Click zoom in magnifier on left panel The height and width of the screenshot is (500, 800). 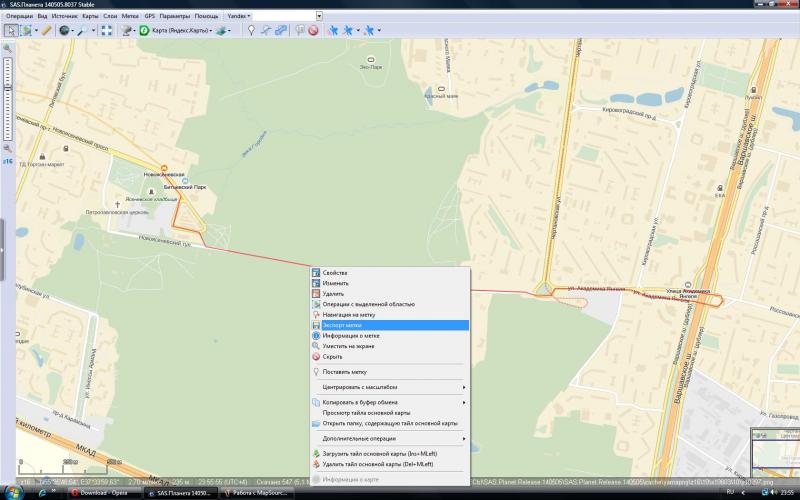[x=7, y=48]
